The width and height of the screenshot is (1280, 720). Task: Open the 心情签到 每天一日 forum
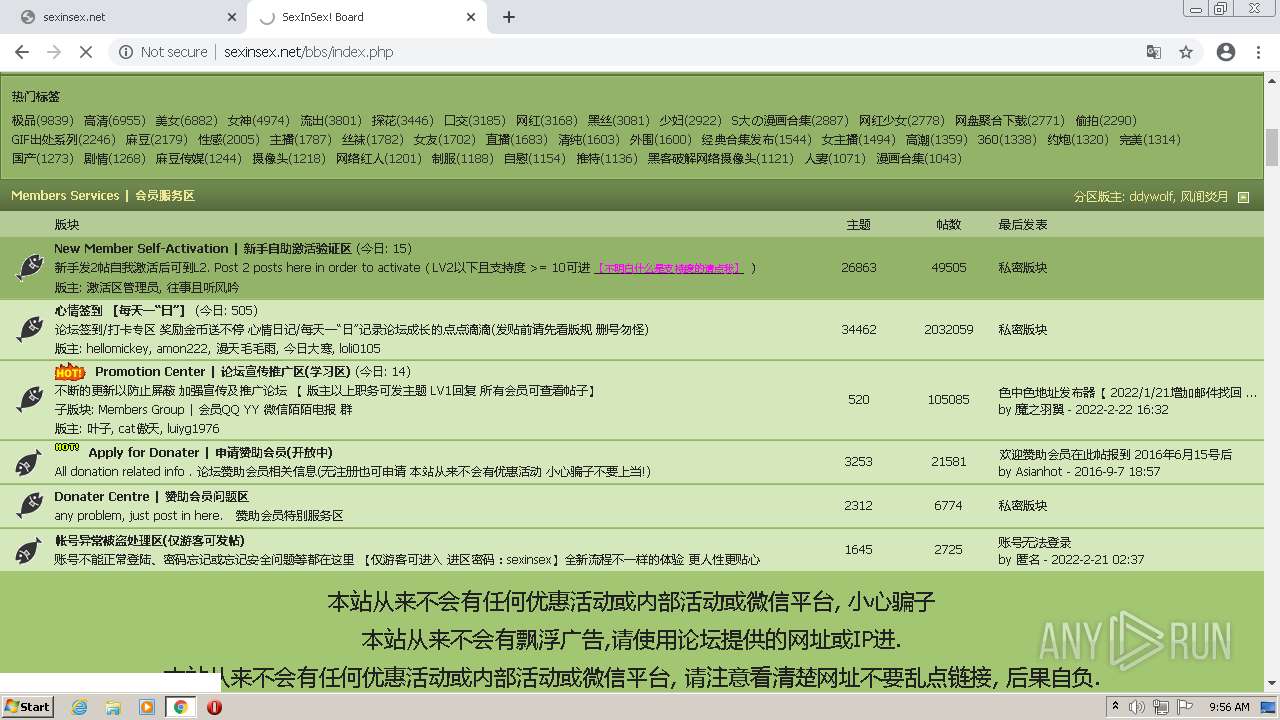[120, 310]
